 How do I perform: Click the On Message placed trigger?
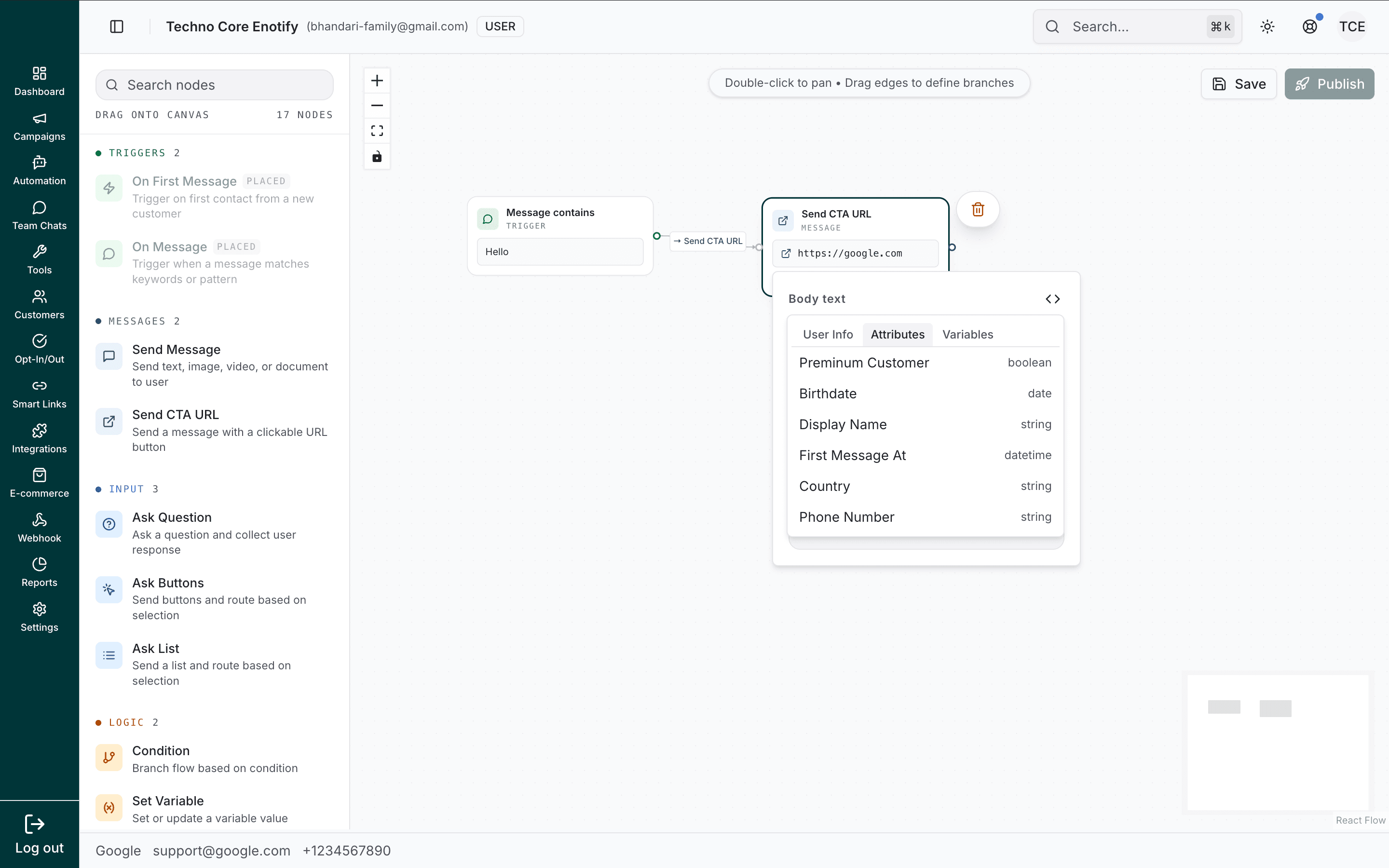pyautogui.click(x=214, y=263)
